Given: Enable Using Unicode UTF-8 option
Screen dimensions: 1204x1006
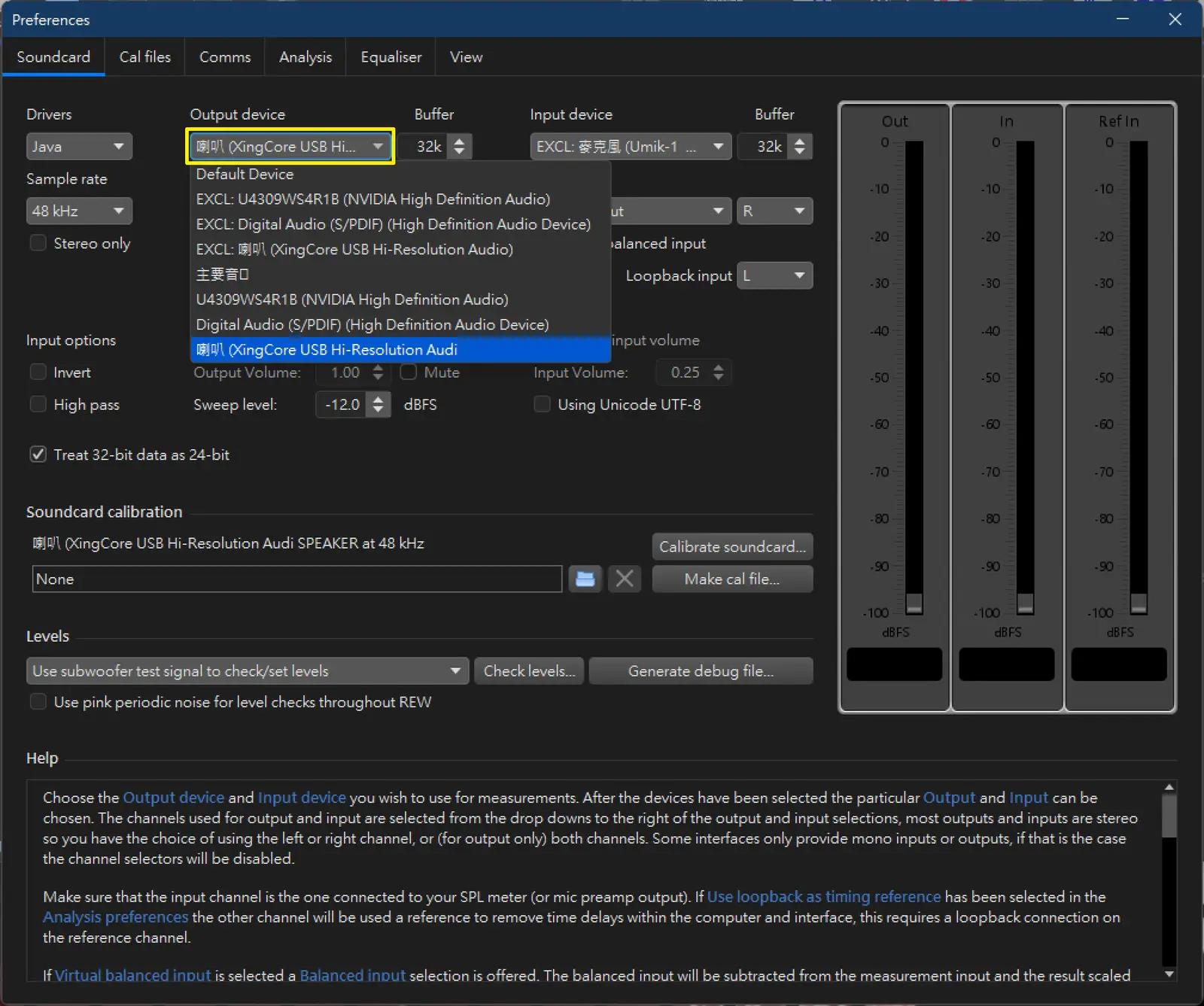Looking at the screenshot, I should [x=542, y=405].
